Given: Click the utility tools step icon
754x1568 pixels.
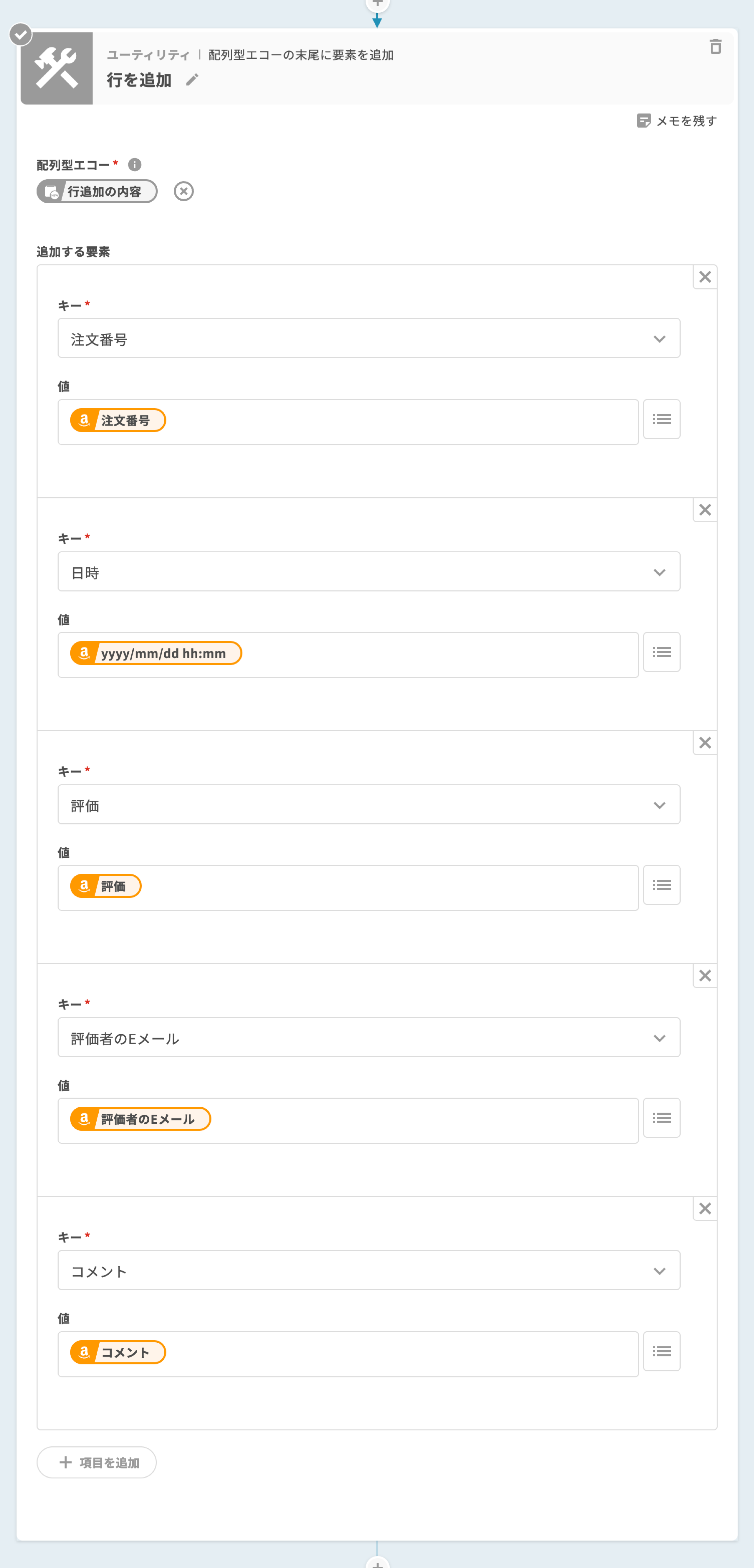Looking at the screenshot, I should [x=57, y=68].
